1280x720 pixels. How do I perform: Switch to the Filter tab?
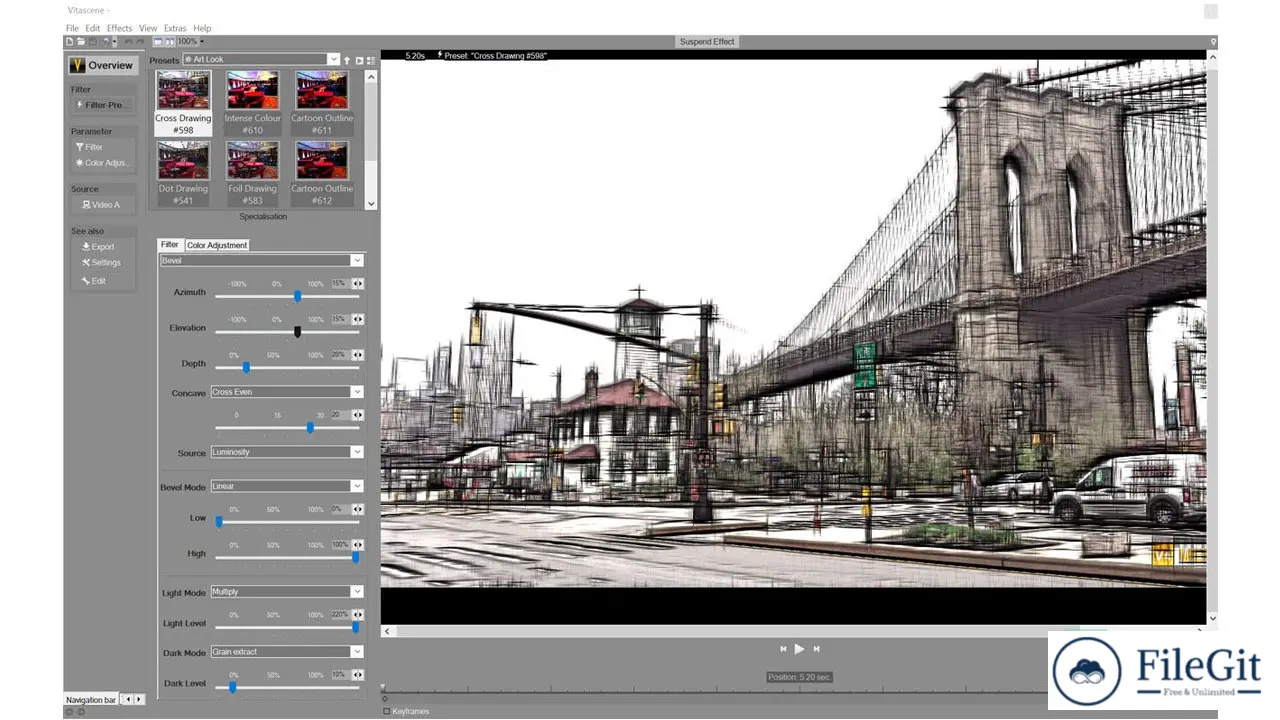(170, 244)
